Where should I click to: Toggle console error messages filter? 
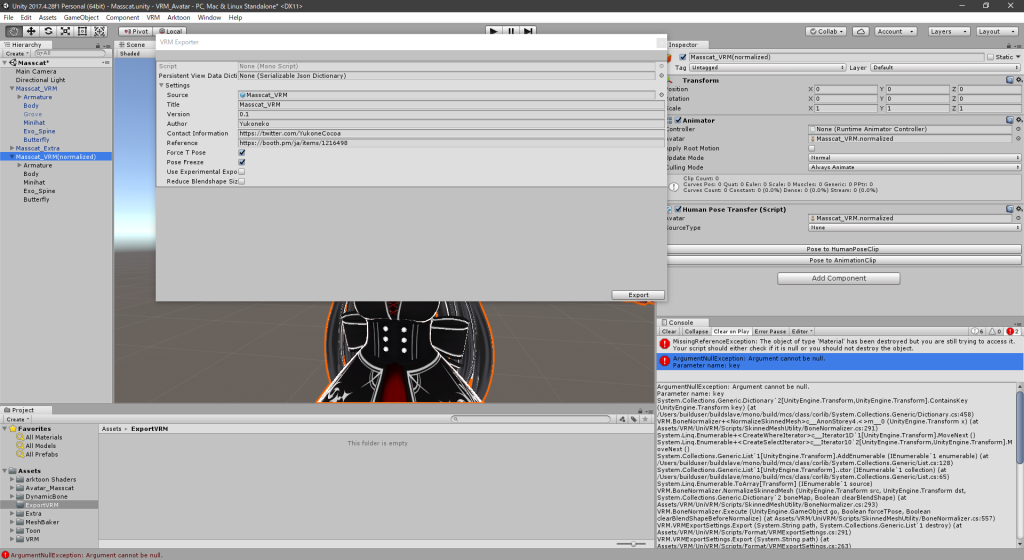[1013, 332]
